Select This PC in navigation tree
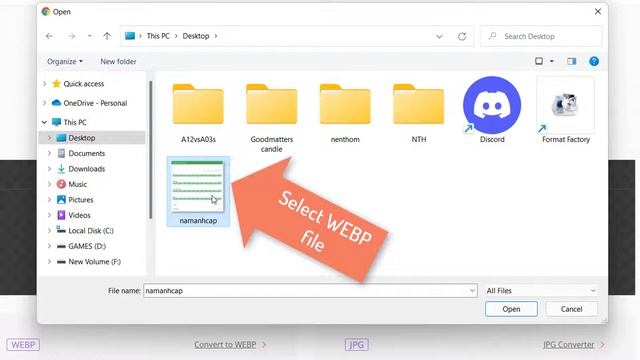 pos(75,122)
